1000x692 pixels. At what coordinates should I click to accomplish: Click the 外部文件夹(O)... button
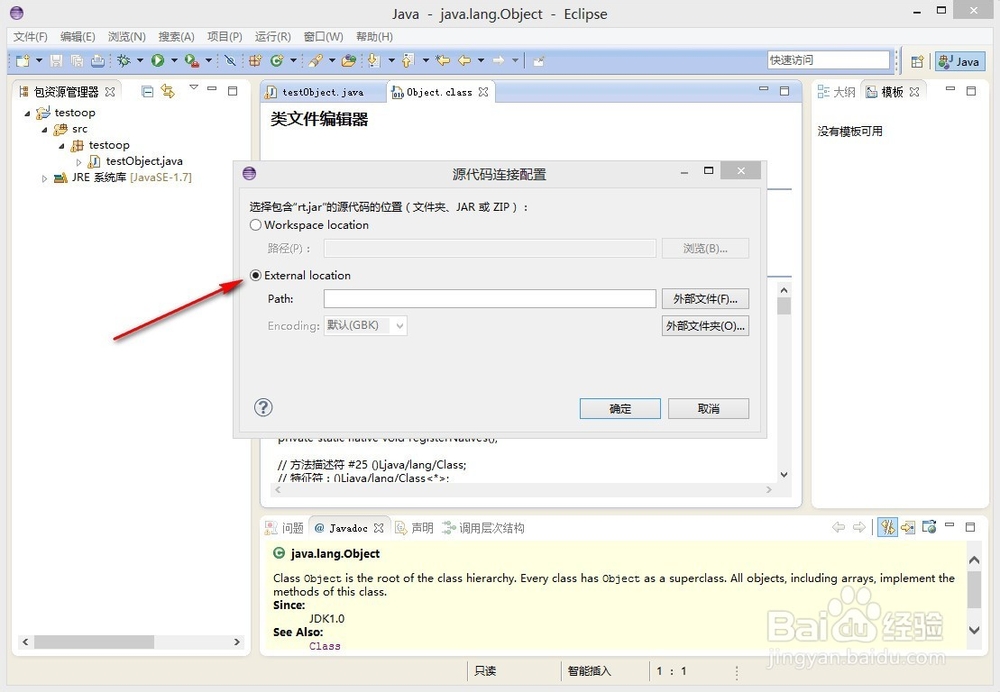705,325
